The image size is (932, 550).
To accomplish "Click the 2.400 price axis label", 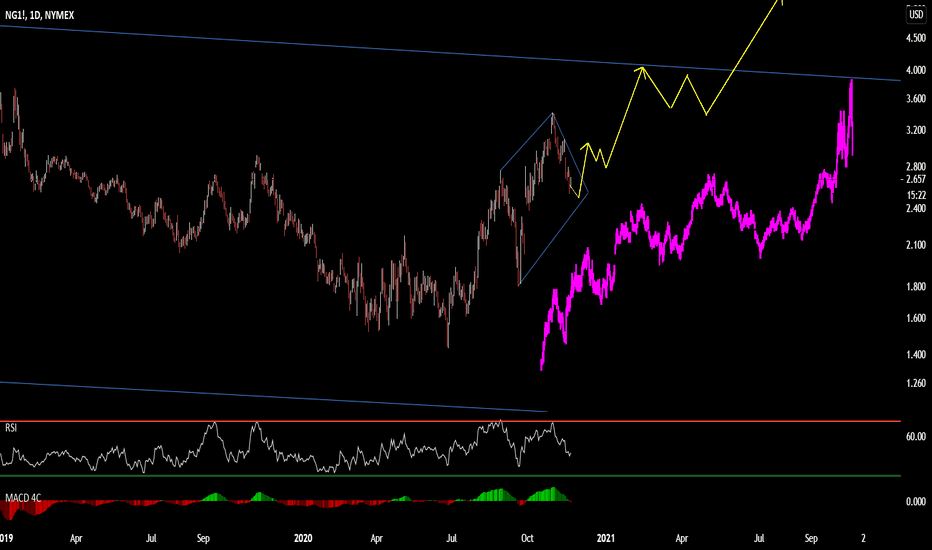I will click(x=916, y=208).
